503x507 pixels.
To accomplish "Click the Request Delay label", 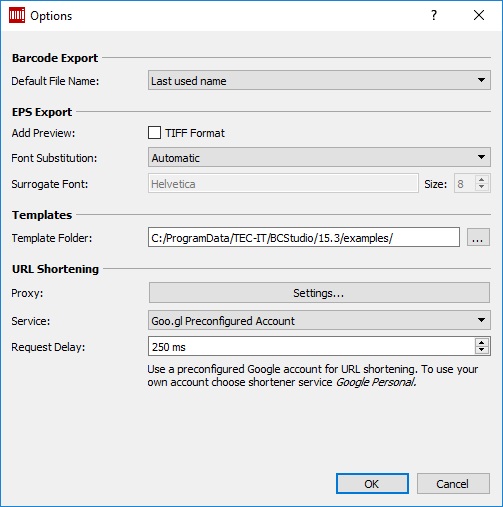I will click(48, 347).
